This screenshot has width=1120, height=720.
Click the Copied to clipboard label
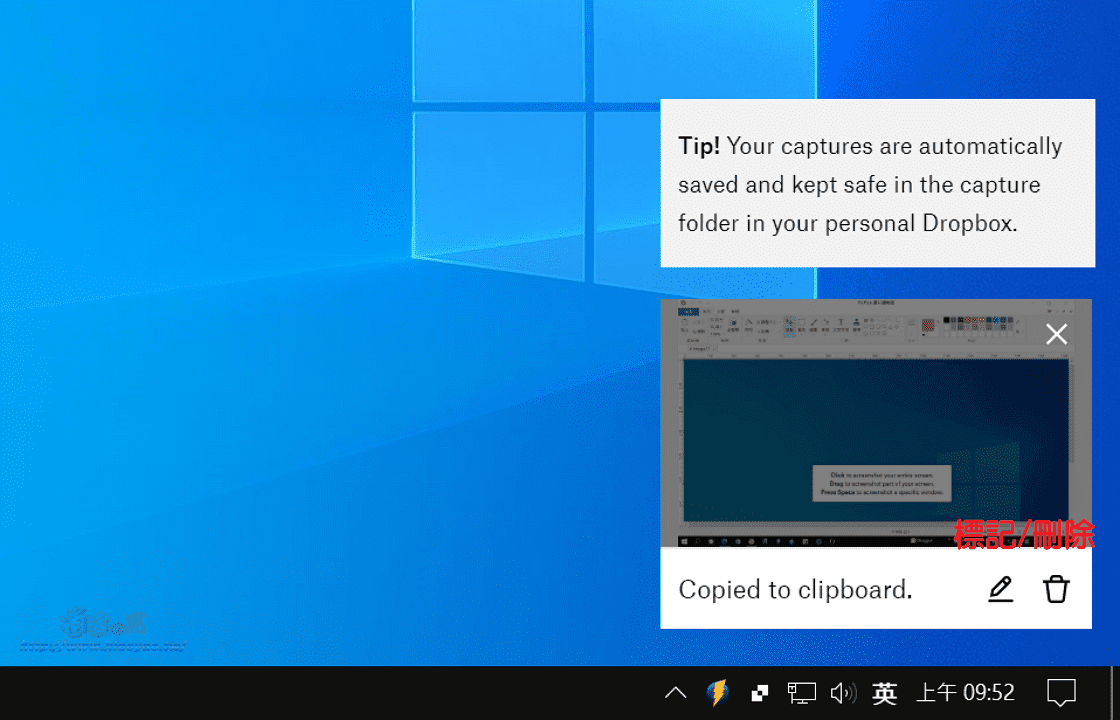pyautogui.click(x=795, y=589)
